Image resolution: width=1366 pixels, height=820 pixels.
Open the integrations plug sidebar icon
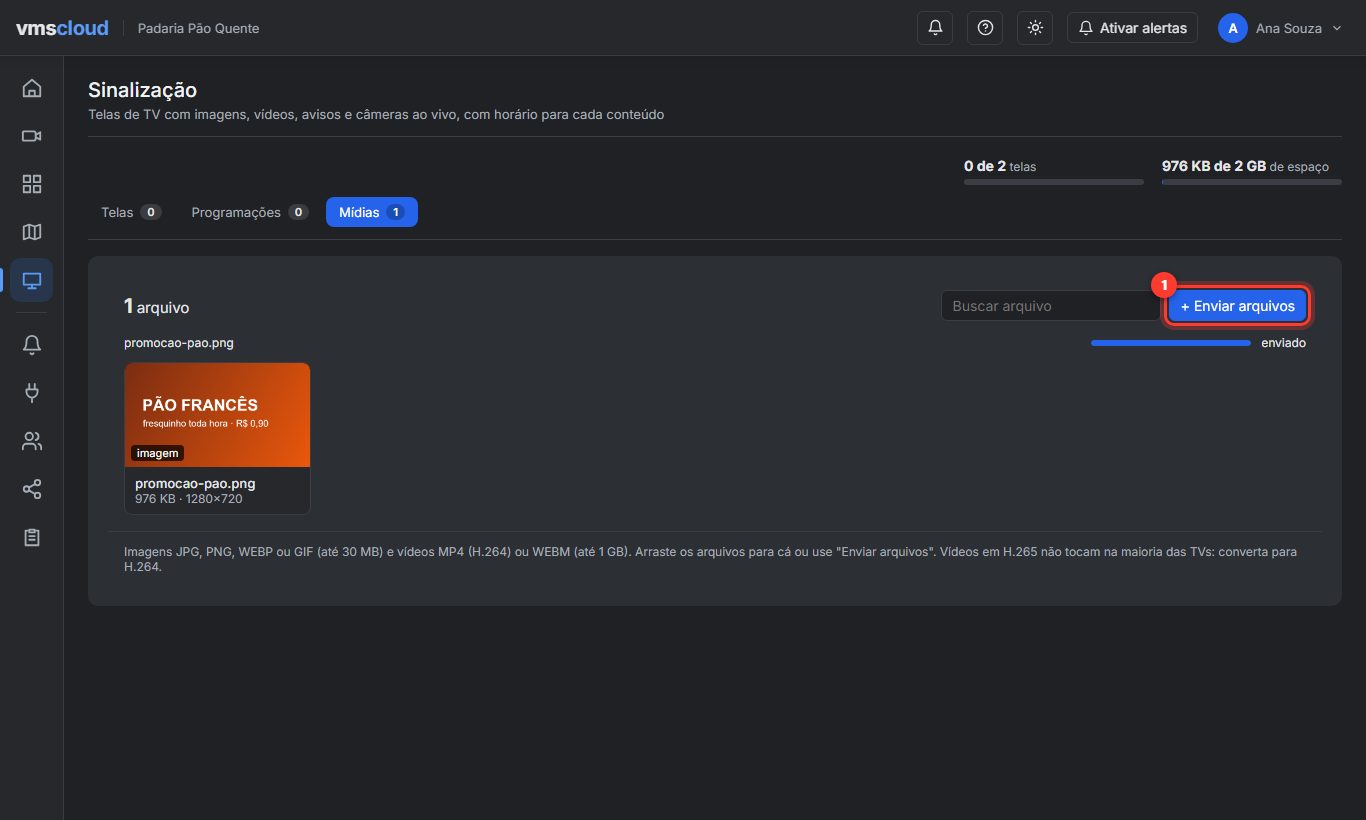tap(32, 393)
